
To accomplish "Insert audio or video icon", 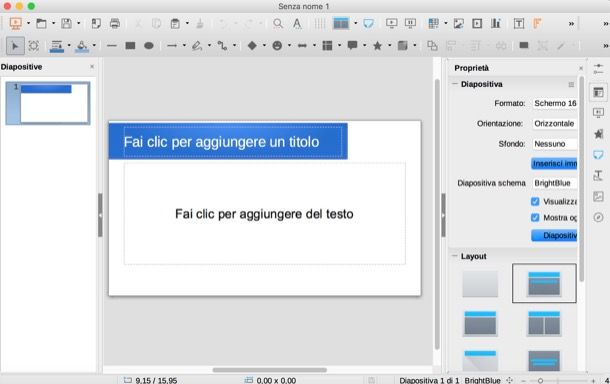I will [x=477, y=24].
